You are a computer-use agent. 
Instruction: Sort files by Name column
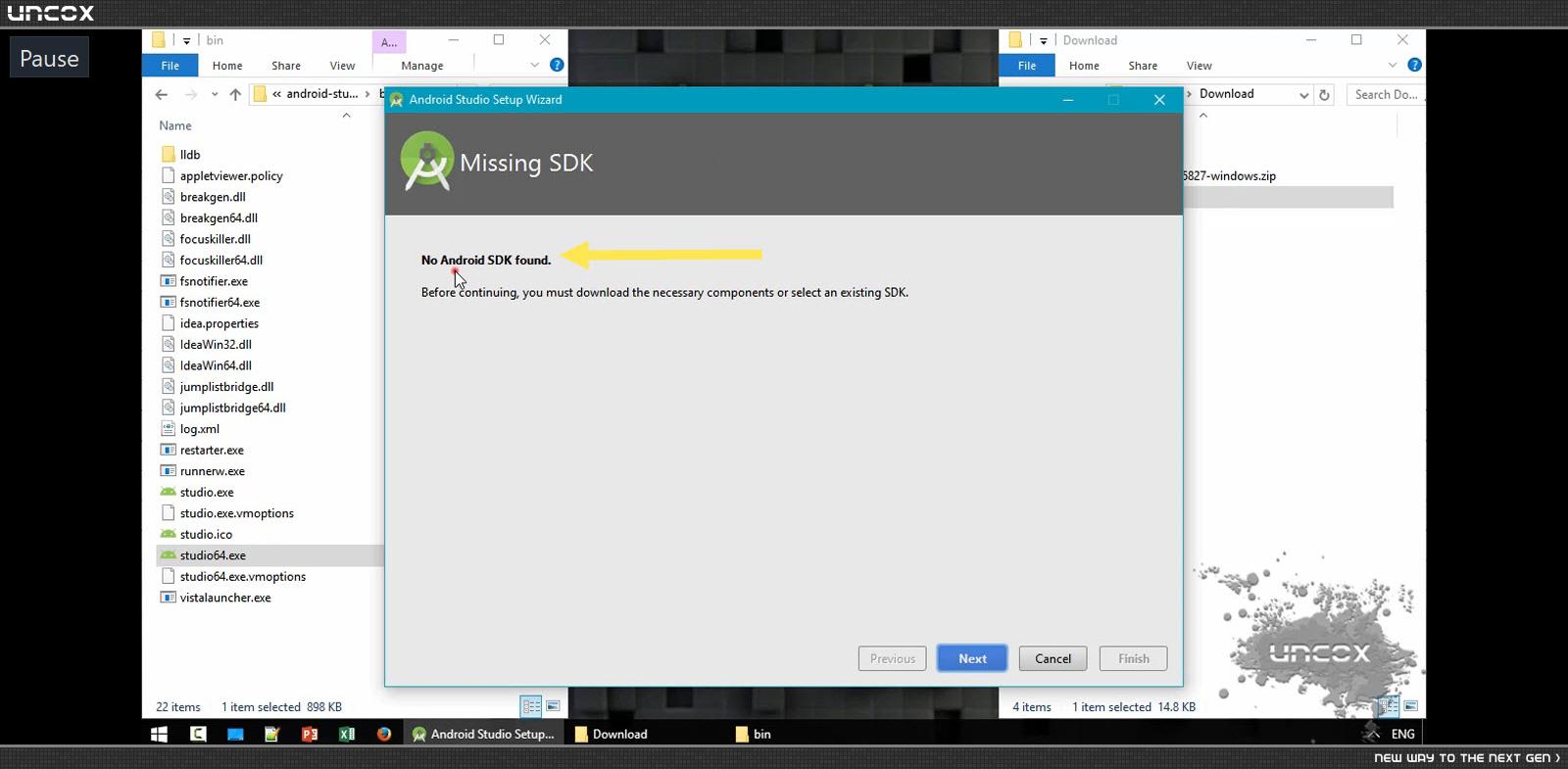(175, 125)
